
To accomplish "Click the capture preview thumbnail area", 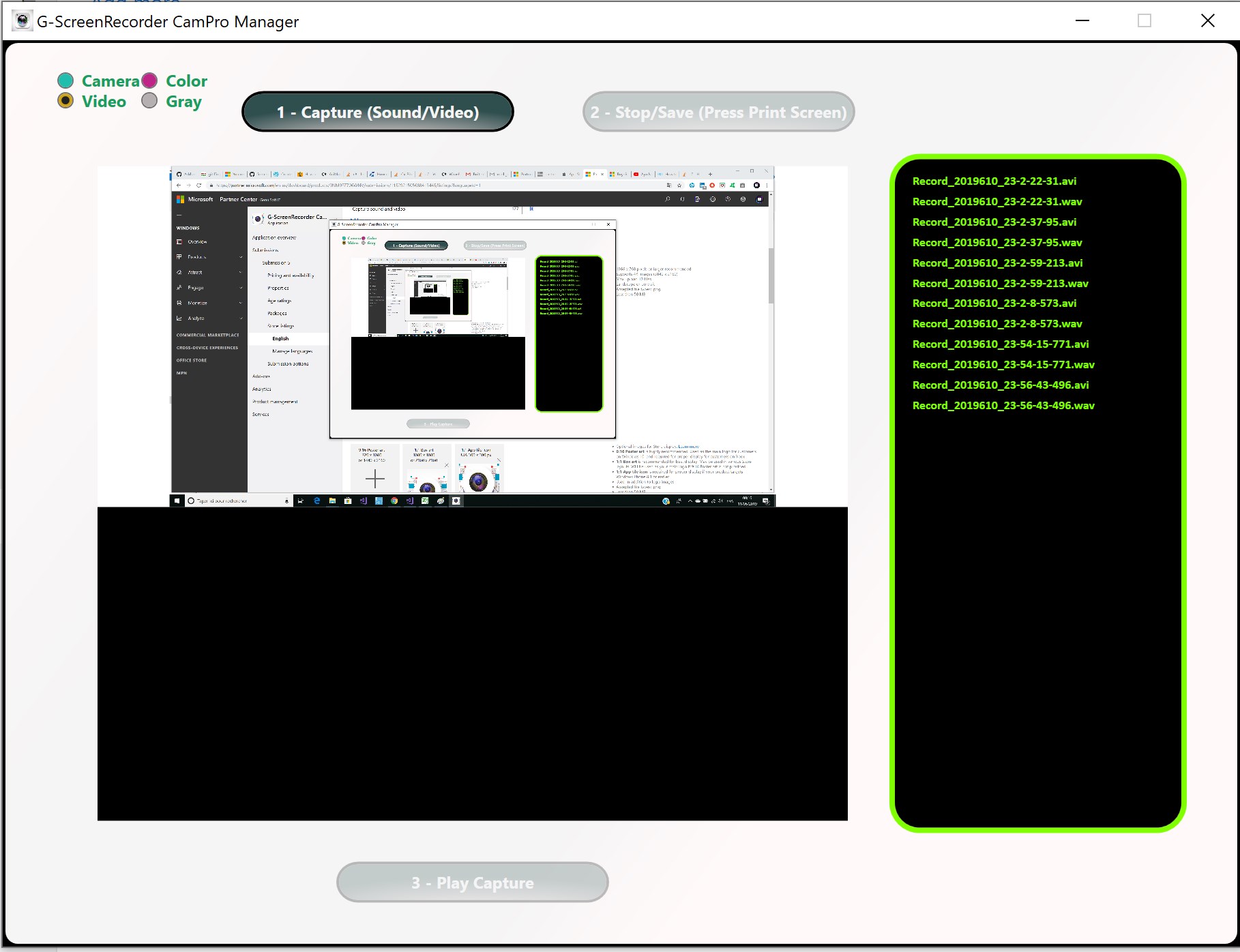I will 473,491.
